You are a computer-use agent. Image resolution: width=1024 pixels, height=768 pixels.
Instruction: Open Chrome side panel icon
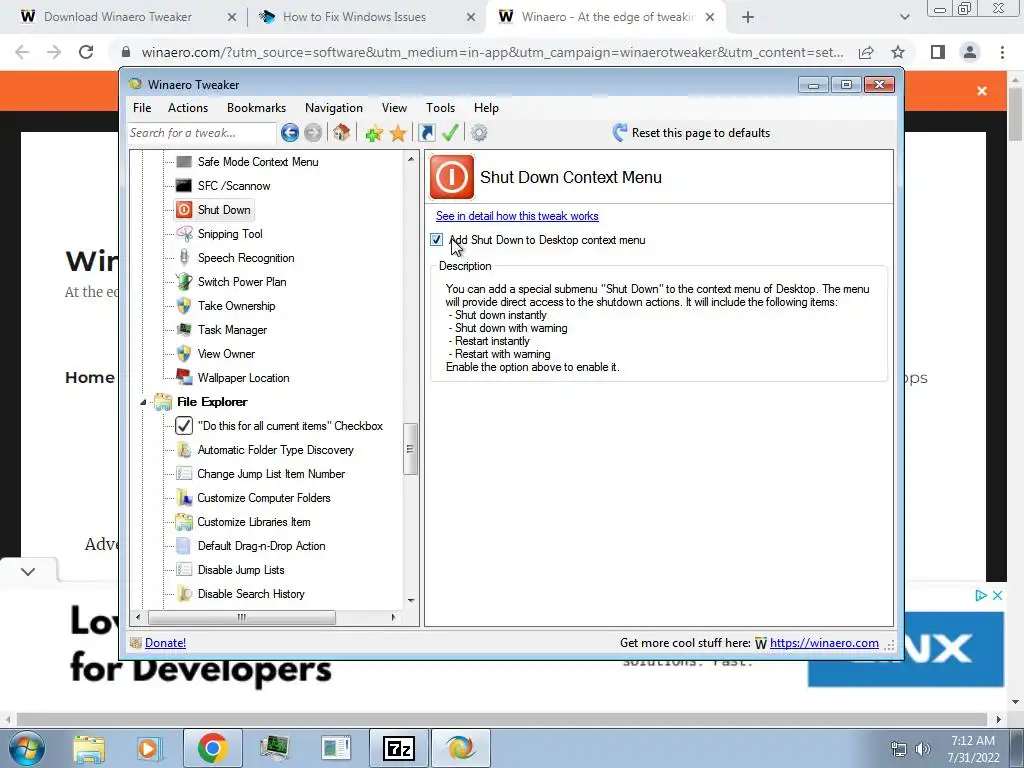click(938, 52)
